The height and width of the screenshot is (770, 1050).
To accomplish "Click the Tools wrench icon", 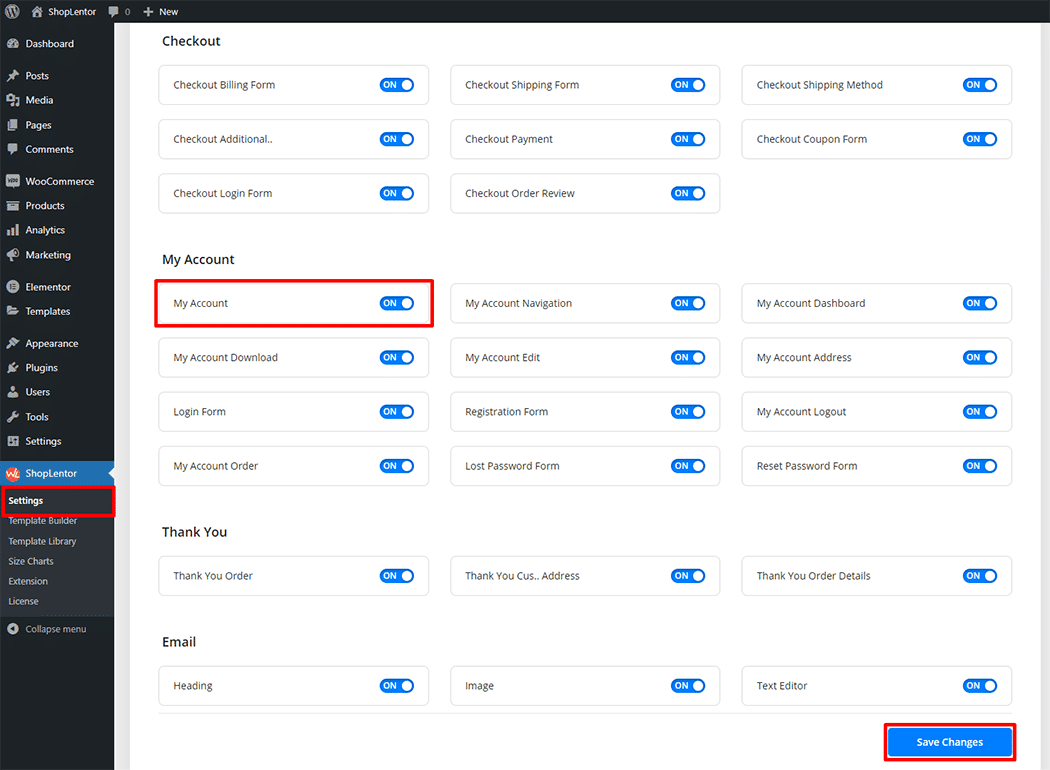I will 13,416.
